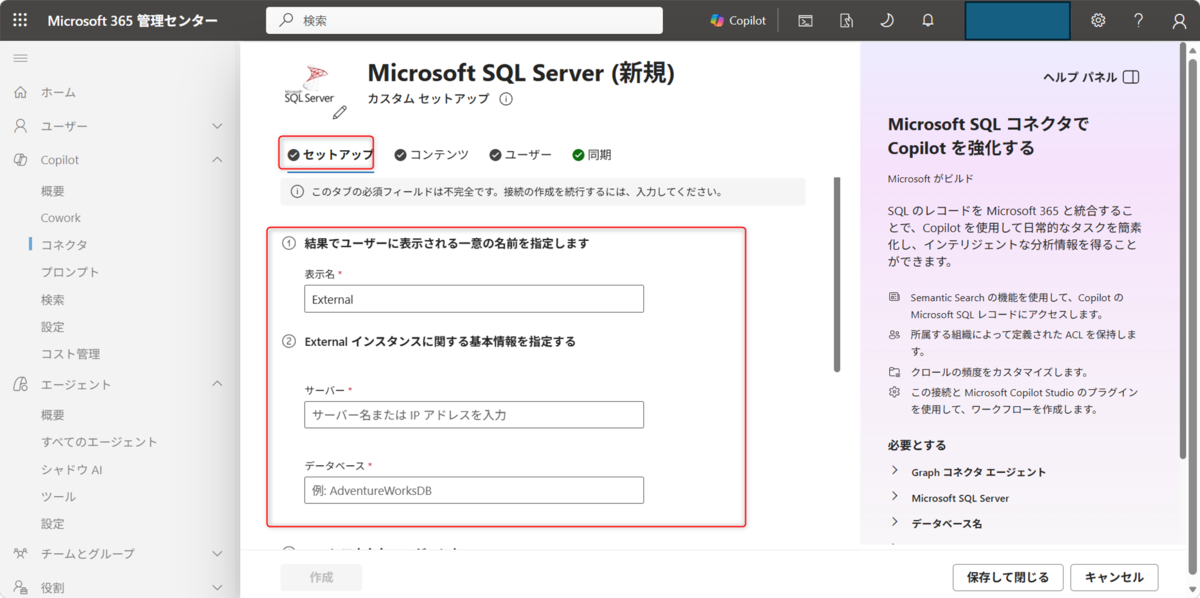Click the '必要とする' heading
This screenshot has width=1200, height=598.
(x=917, y=445)
